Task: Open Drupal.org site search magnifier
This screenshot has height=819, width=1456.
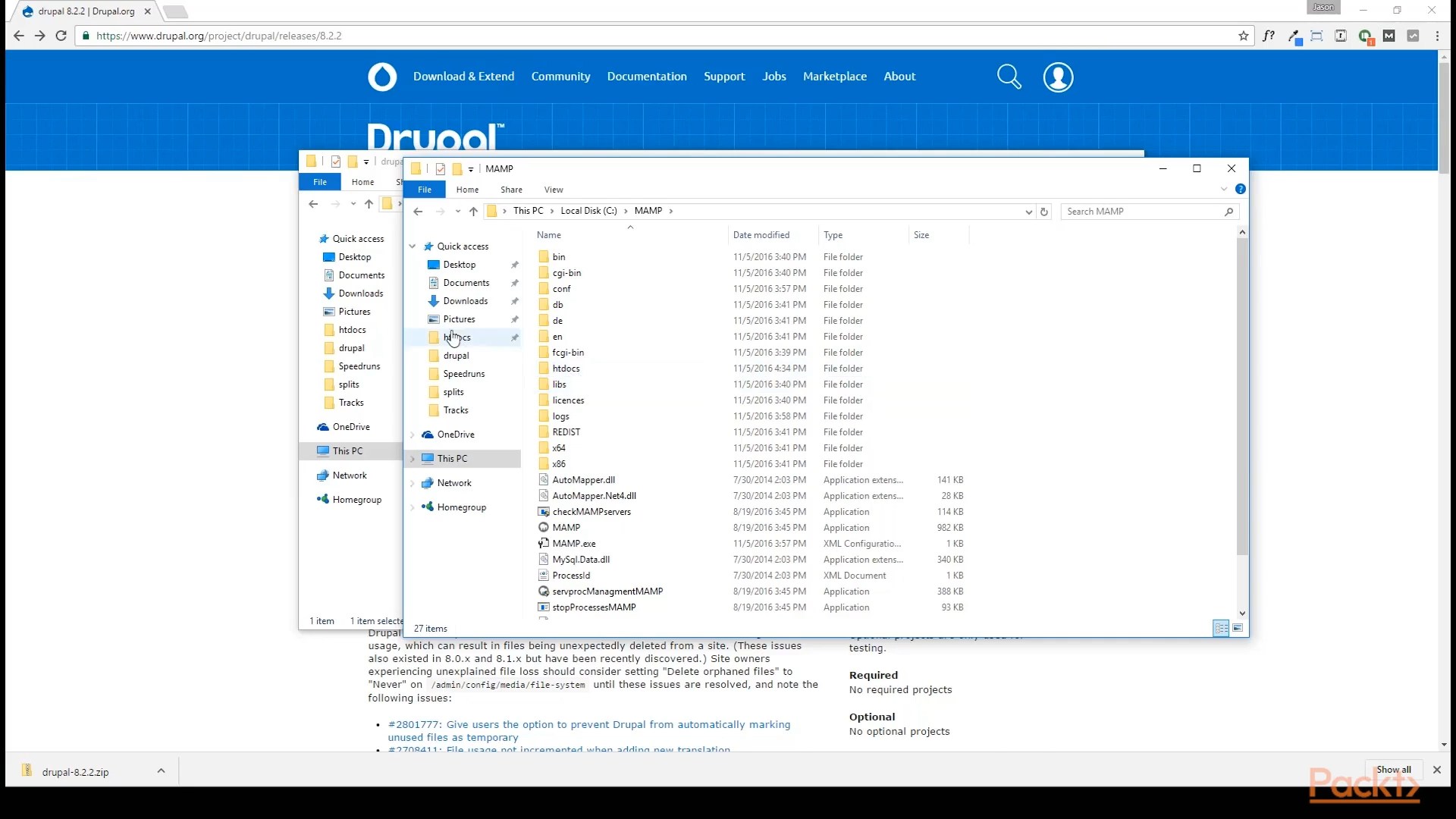Action: 1009,77
